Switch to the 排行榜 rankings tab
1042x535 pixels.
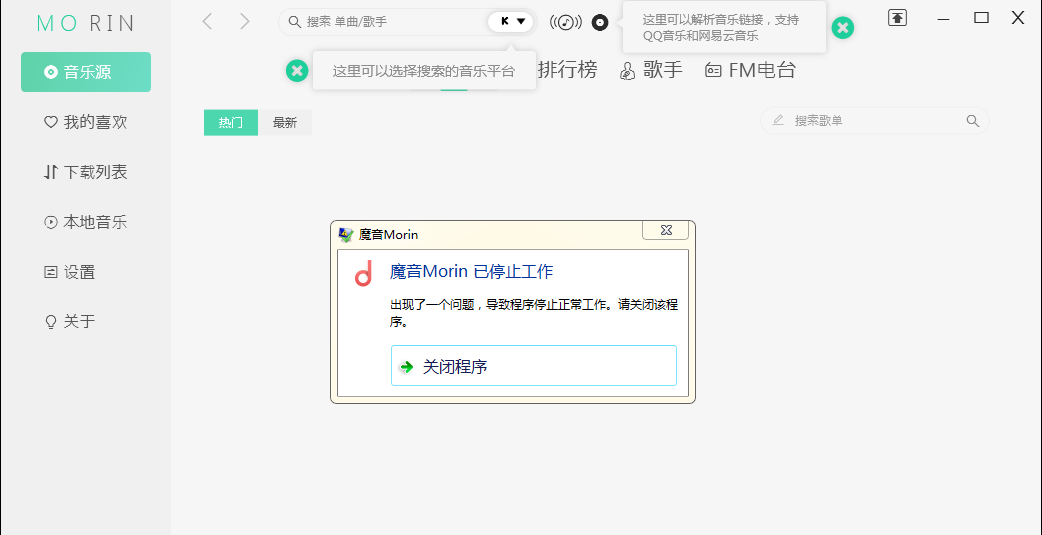pos(568,70)
